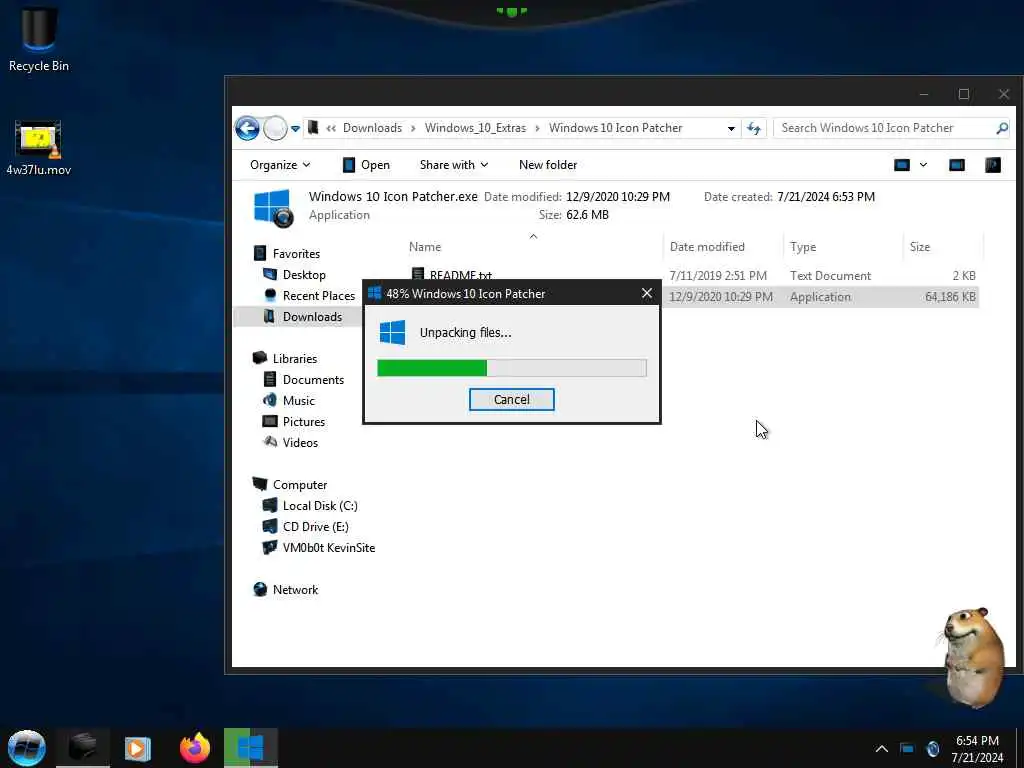Open the Share with menu
1024x768 pixels.
[x=453, y=165]
